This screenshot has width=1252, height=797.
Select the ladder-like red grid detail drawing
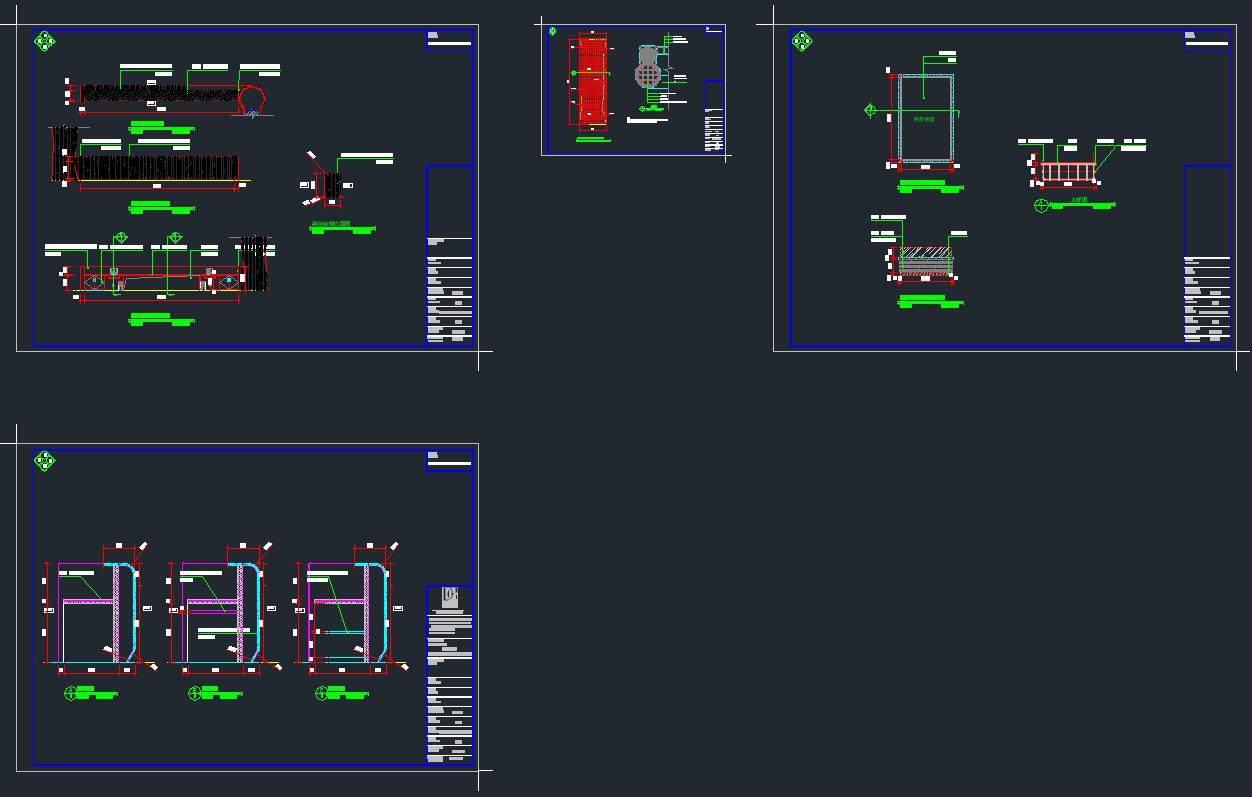coord(1068,173)
